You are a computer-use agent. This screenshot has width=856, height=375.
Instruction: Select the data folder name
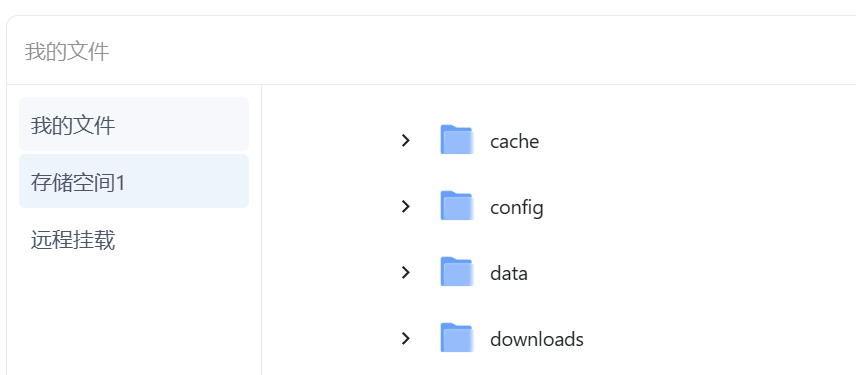pos(509,273)
